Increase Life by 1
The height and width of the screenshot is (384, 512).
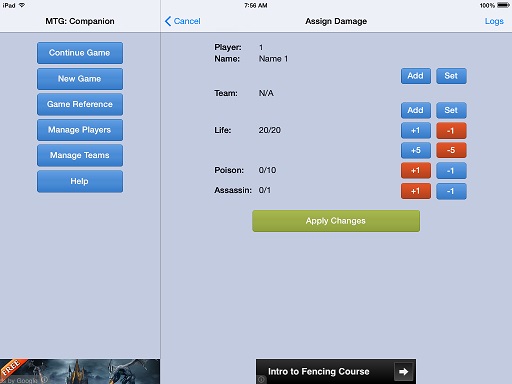(x=416, y=131)
